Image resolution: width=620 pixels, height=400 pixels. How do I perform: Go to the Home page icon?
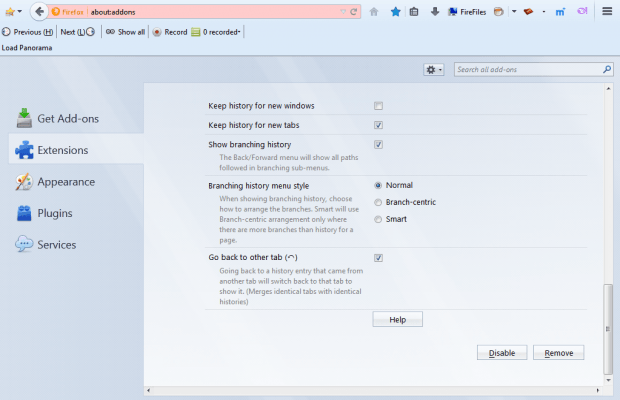point(374,12)
